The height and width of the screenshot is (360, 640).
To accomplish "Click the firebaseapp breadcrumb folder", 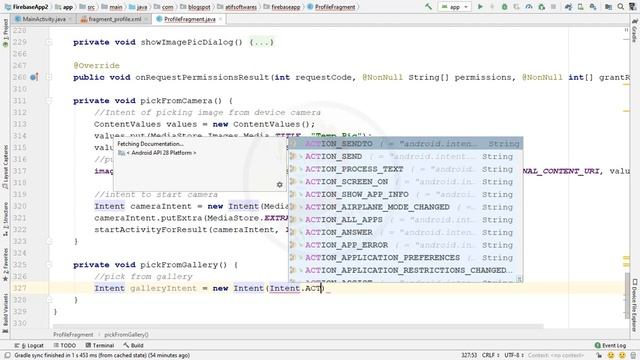I will [282, 7].
